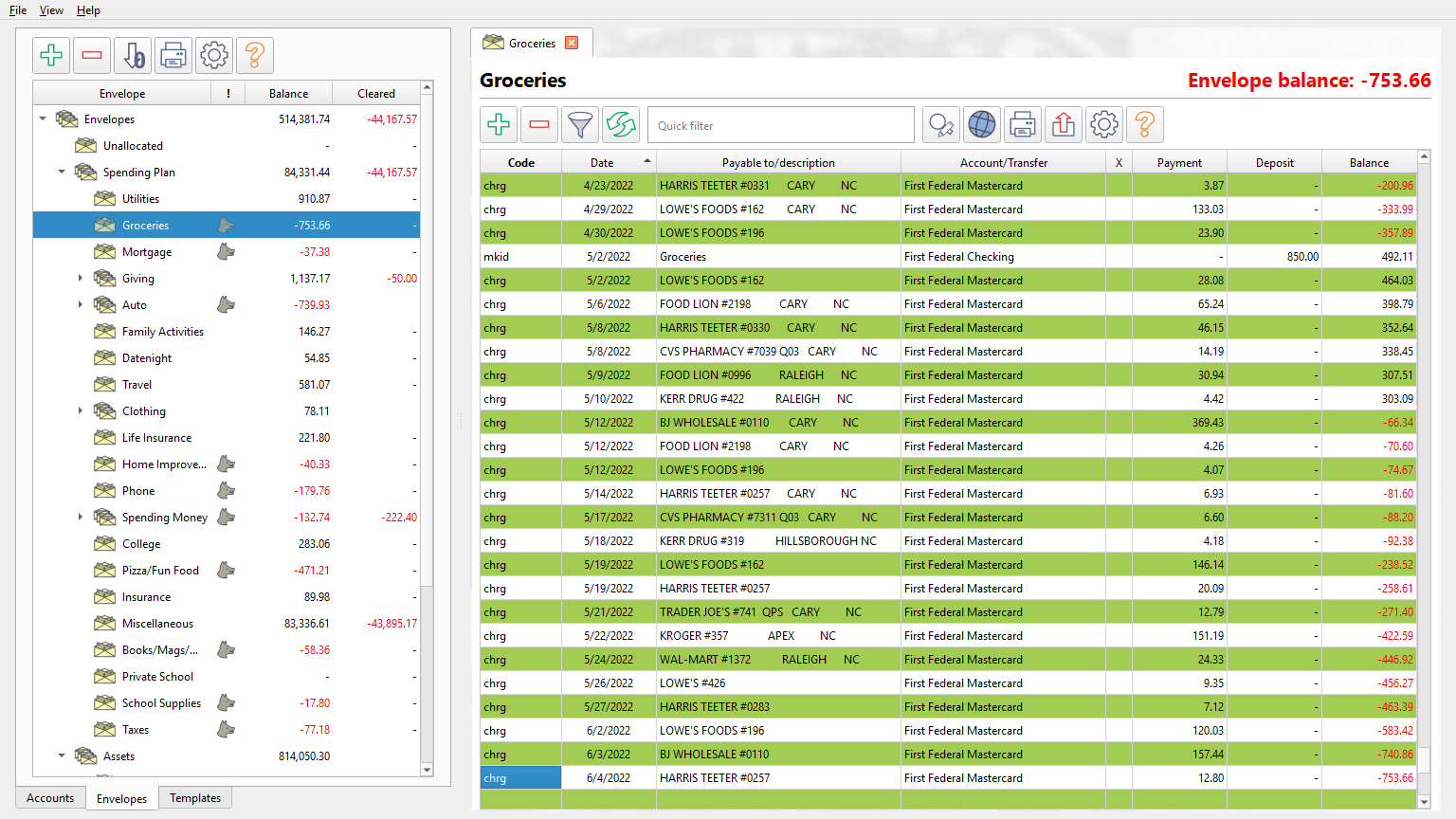
Task: Open register help question mark icon
Action: coord(1145,124)
